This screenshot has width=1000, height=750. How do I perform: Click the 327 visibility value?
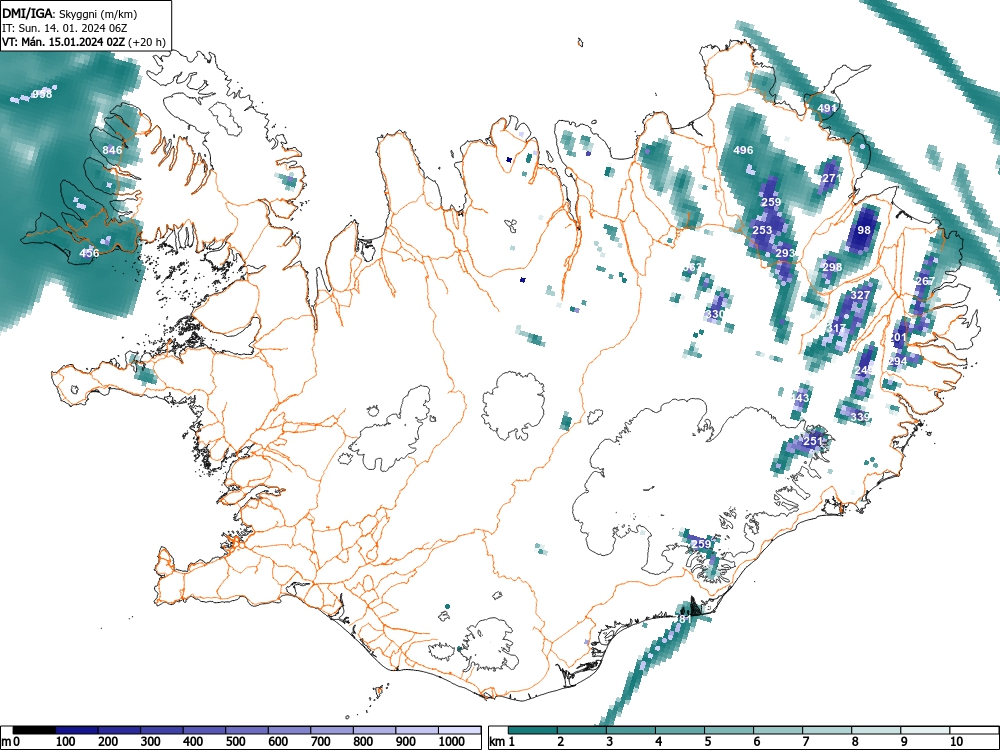(x=860, y=295)
